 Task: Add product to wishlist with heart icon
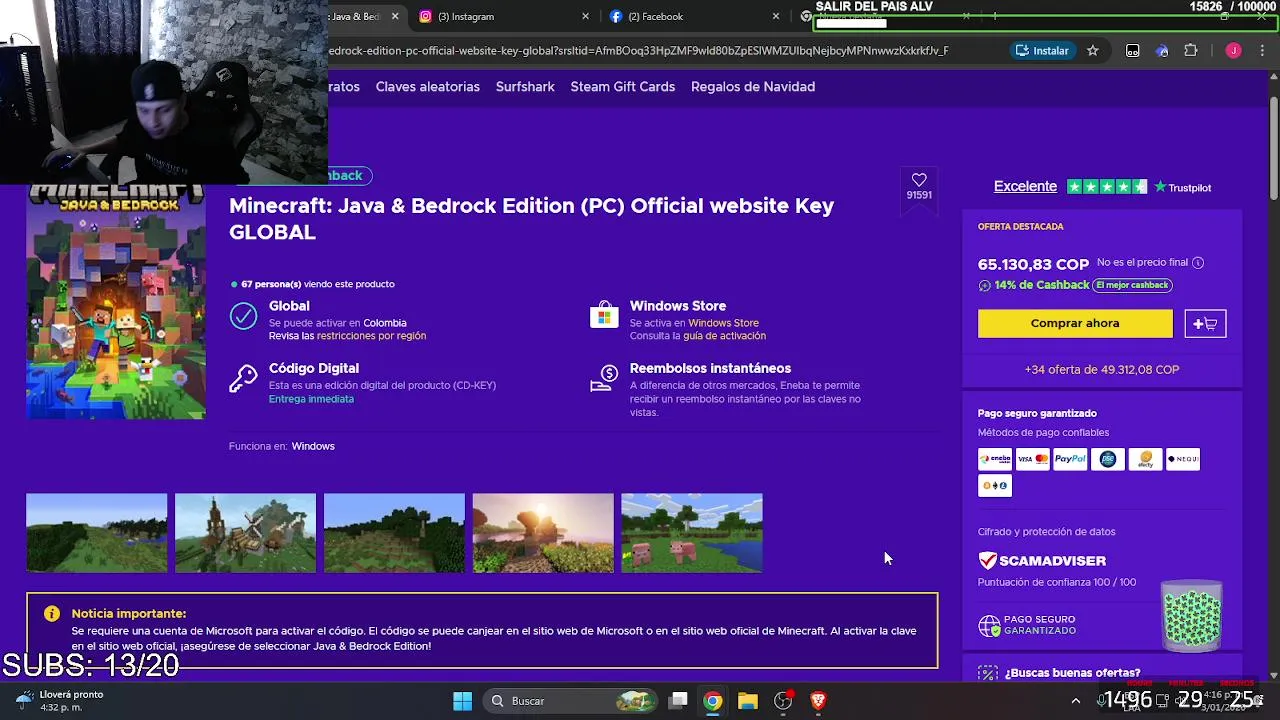click(919, 180)
